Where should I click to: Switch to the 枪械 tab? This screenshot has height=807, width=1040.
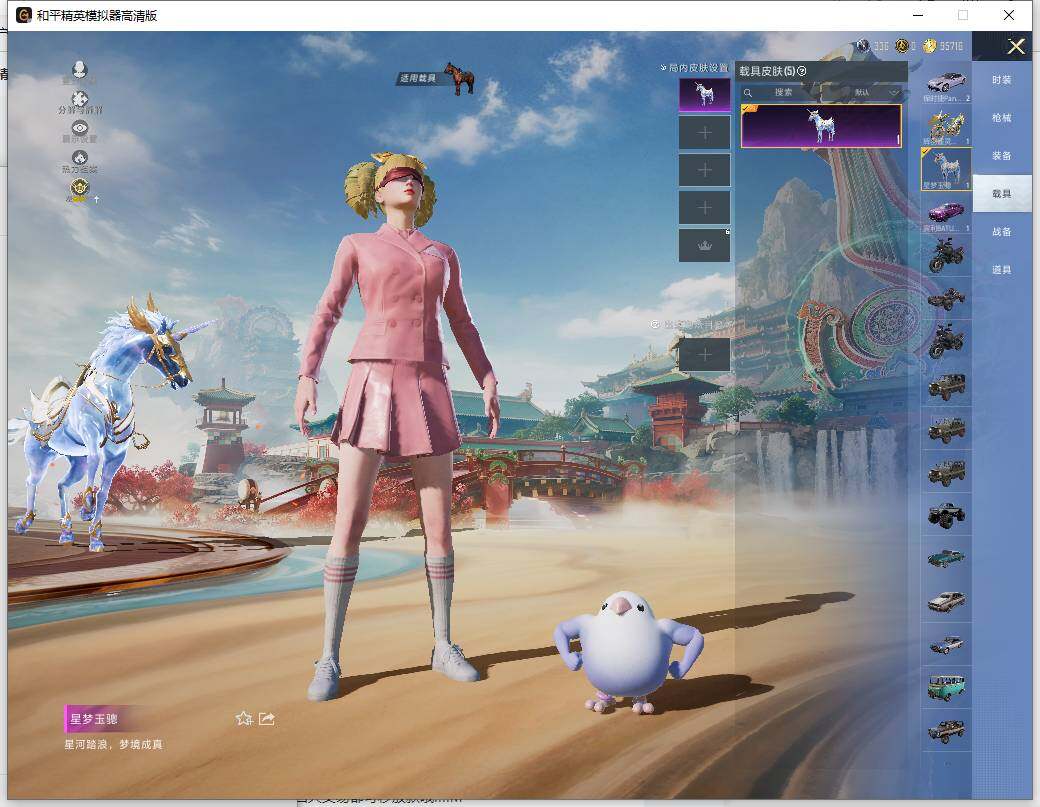(x=1002, y=117)
